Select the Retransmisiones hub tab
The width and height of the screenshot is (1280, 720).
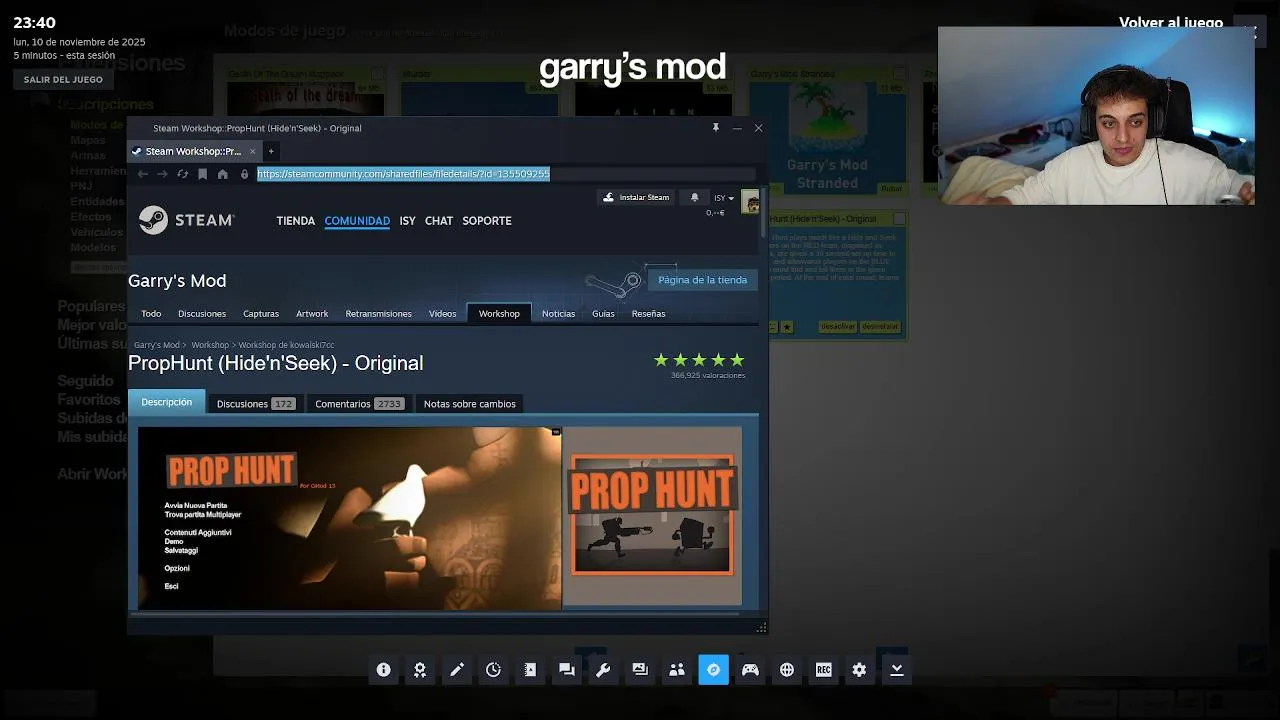[378, 314]
